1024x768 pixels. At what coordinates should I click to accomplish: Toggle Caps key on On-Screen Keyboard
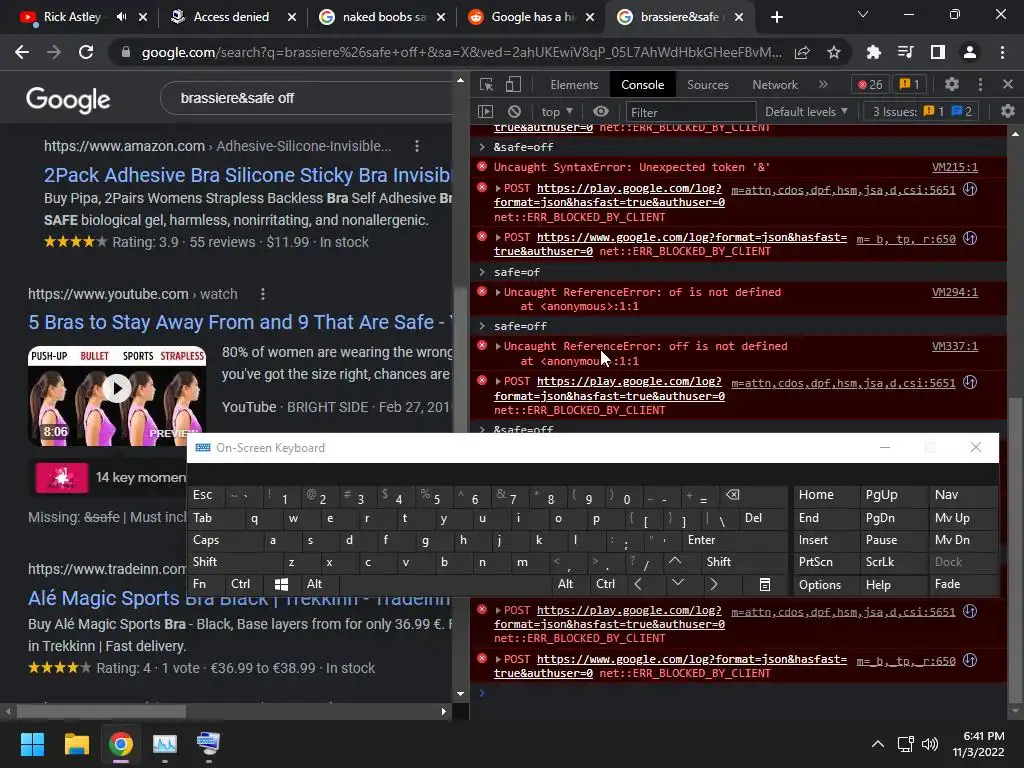tap(225, 540)
